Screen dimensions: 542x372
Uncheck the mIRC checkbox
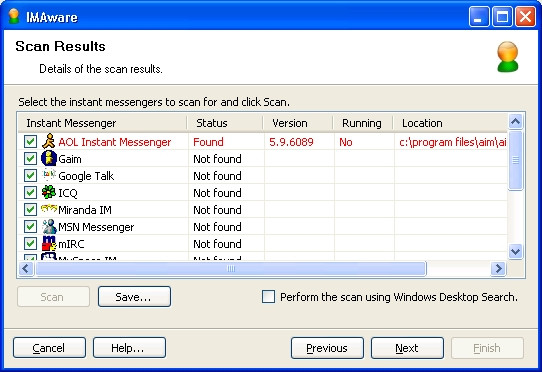point(30,243)
